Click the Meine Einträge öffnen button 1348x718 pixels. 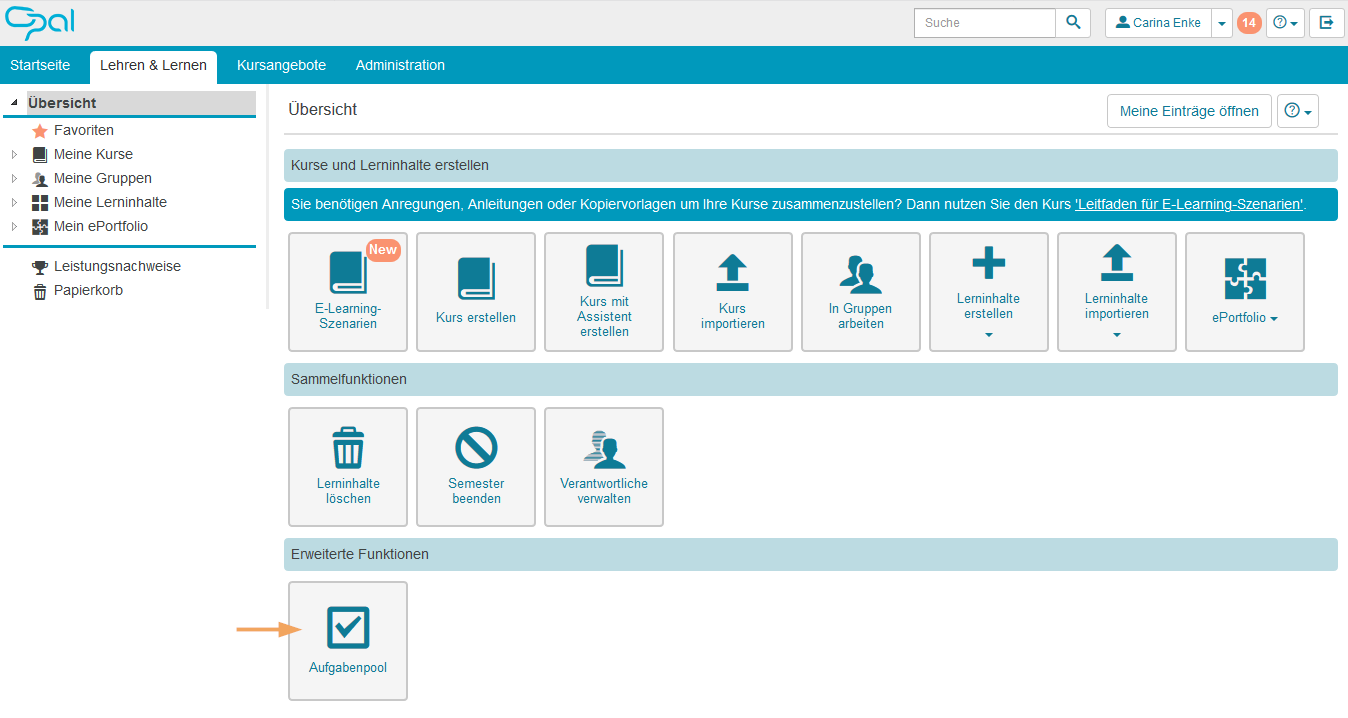[1189, 111]
